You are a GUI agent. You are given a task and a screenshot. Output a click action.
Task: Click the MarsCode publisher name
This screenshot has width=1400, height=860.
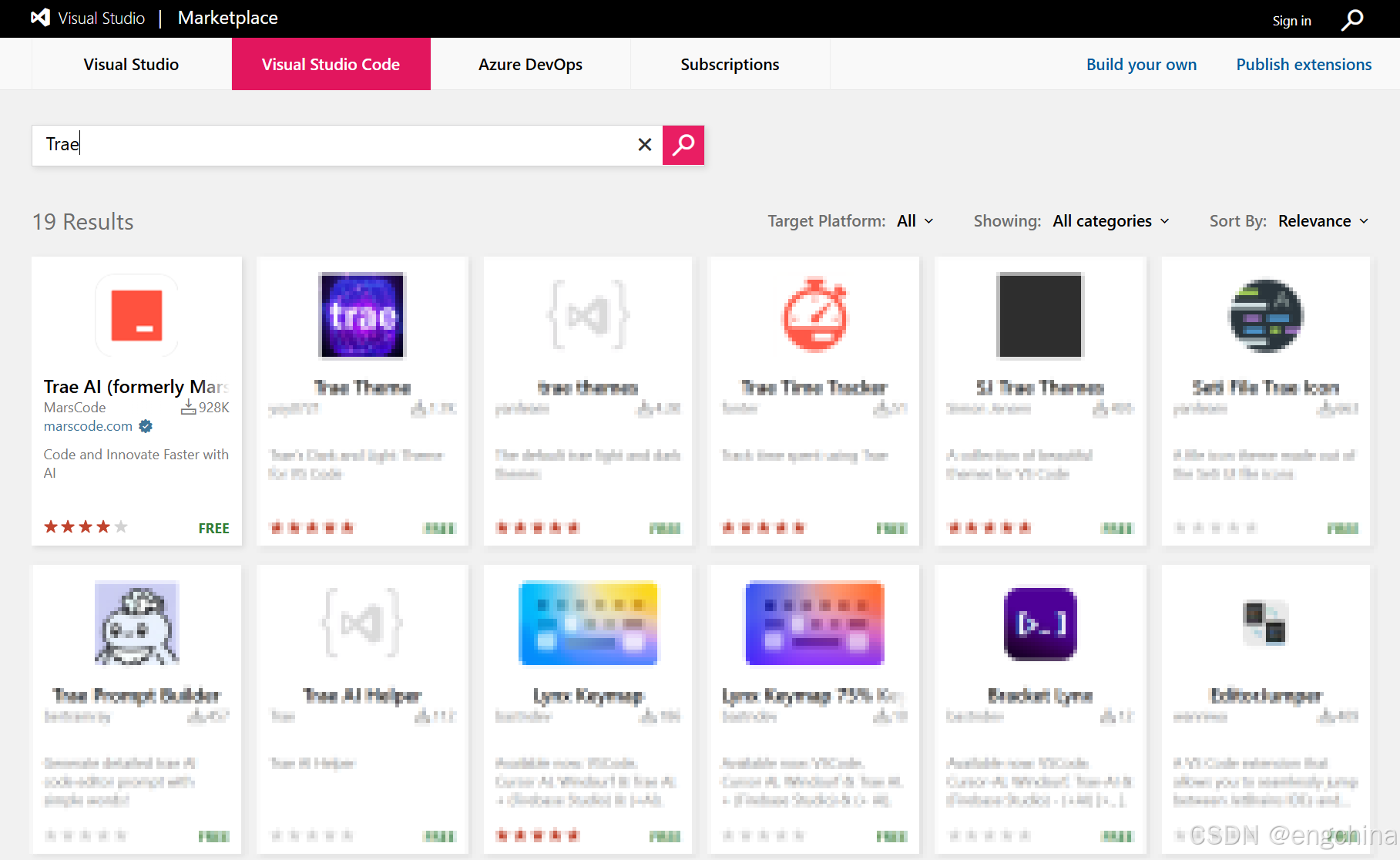pyautogui.click(x=75, y=408)
